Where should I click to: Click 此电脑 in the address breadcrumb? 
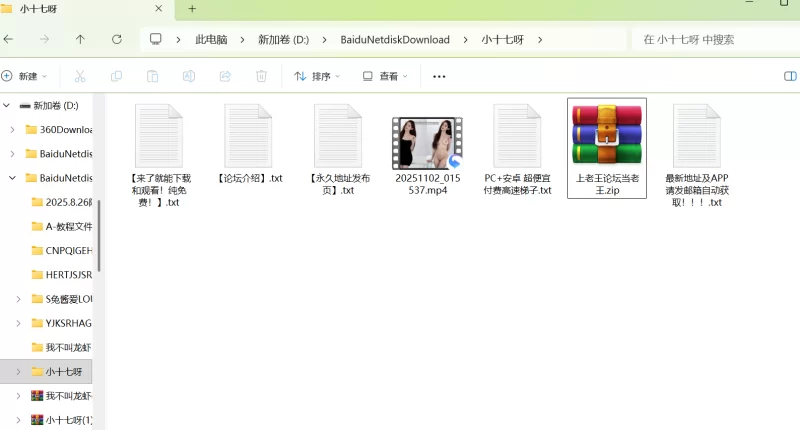(211, 39)
